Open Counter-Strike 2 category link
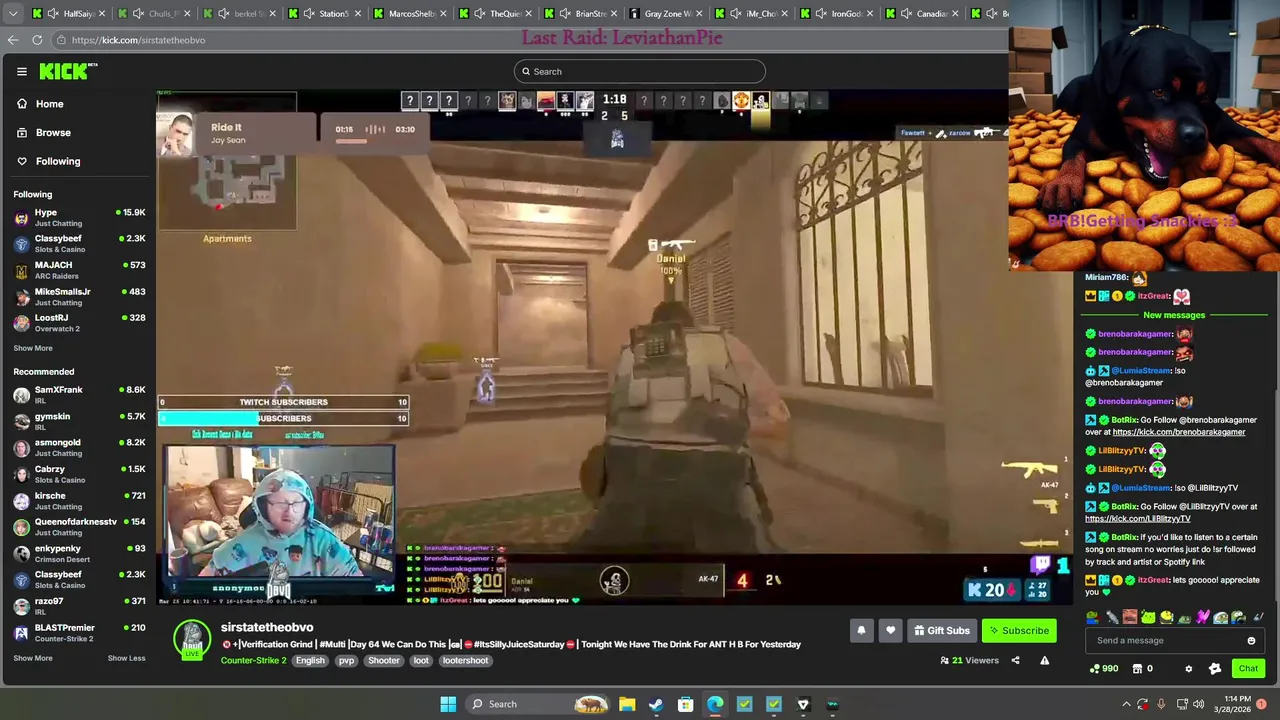Image resolution: width=1280 pixels, height=720 pixels. point(253,660)
